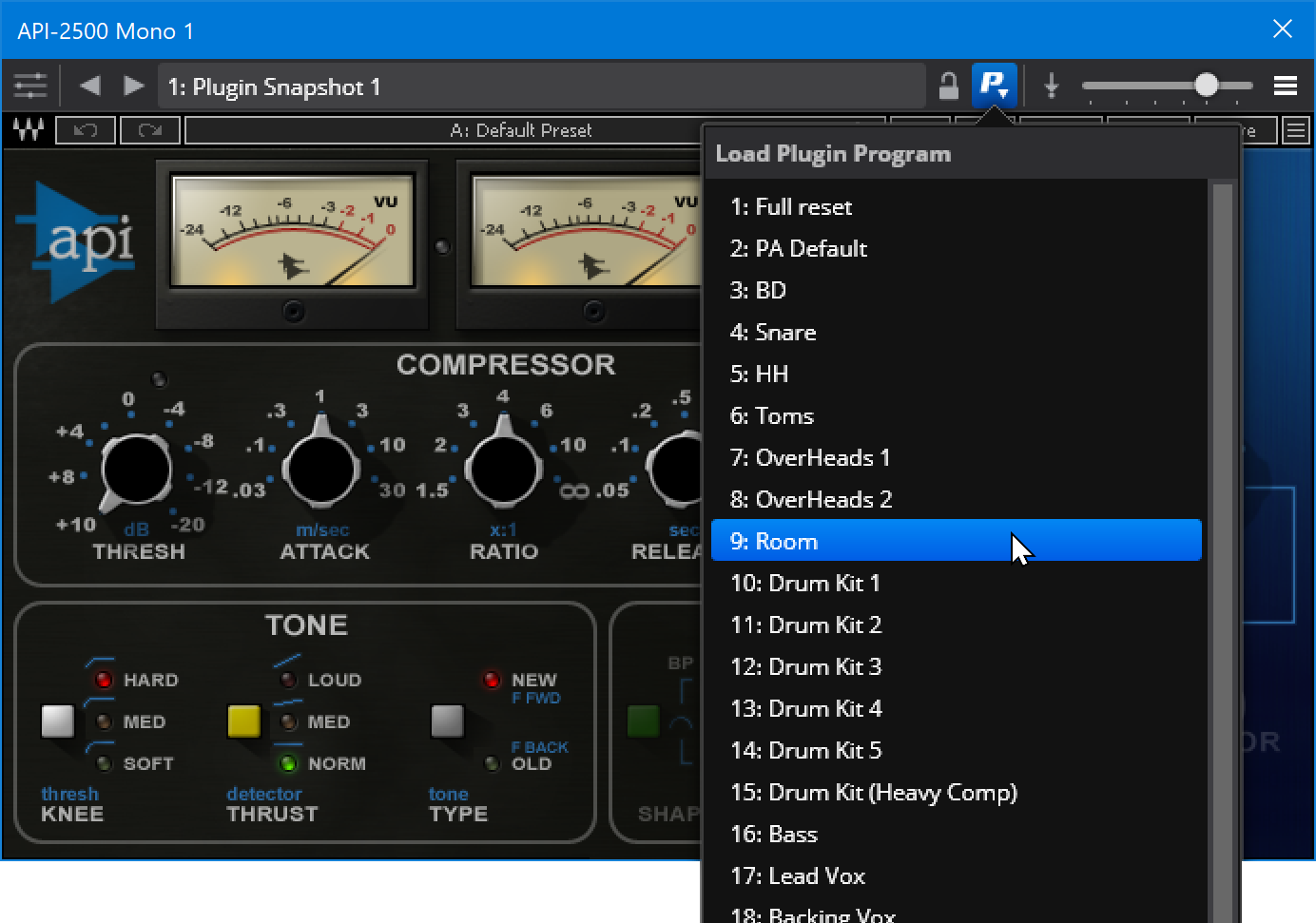
Task: Click the Plugin Snapshot 1 name field
Action: click(x=541, y=87)
